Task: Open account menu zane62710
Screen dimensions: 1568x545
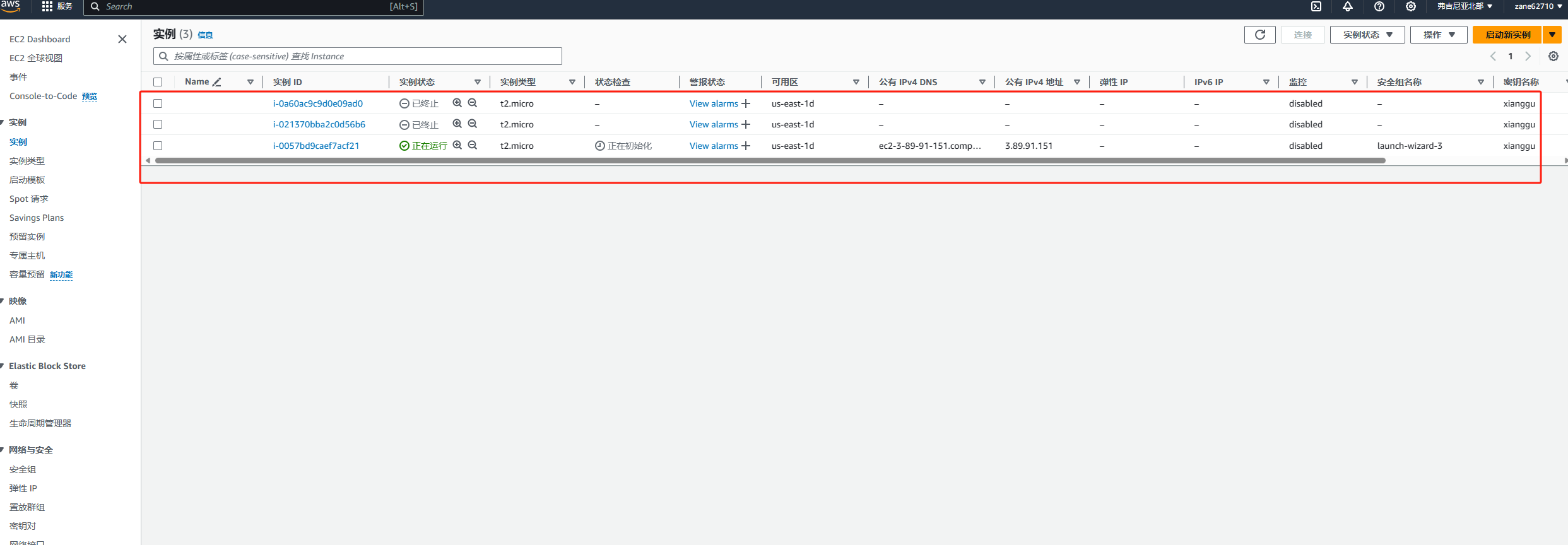Action: (x=1538, y=6)
